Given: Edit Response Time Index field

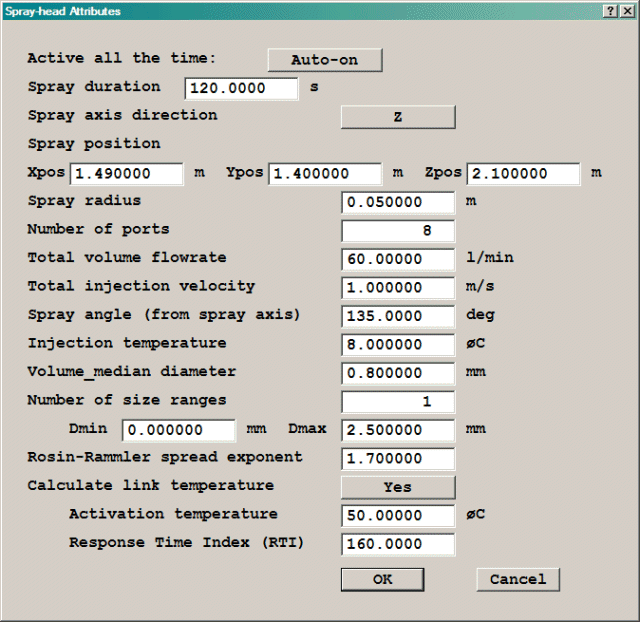Looking at the screenshot, I should [398, 545].
